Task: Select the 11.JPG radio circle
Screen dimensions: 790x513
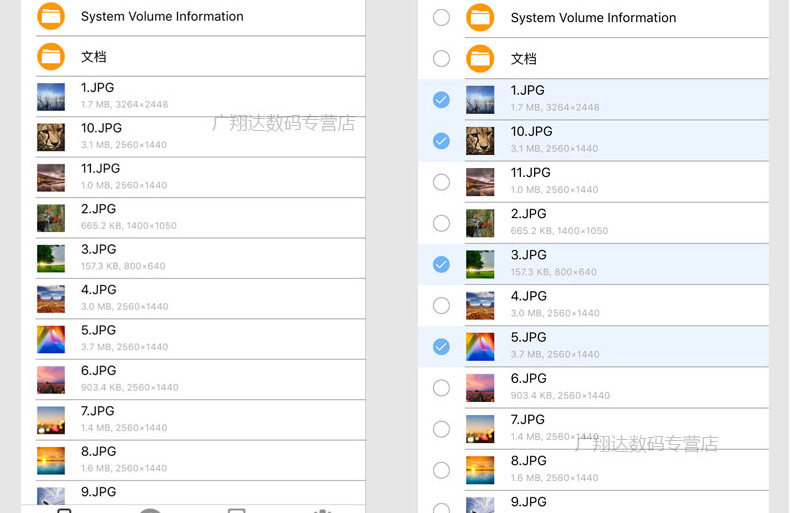Action: click(x=441, y=182)
